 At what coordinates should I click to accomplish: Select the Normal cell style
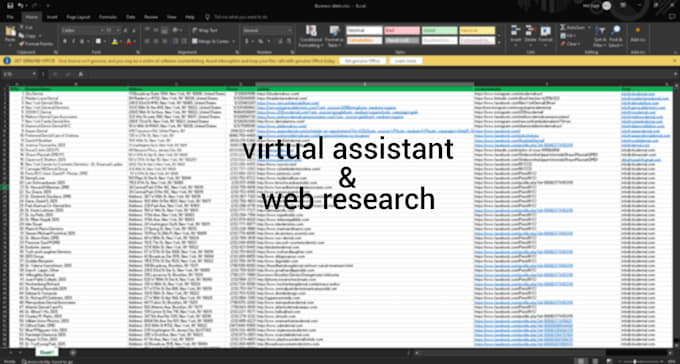(x=364, y=30)
